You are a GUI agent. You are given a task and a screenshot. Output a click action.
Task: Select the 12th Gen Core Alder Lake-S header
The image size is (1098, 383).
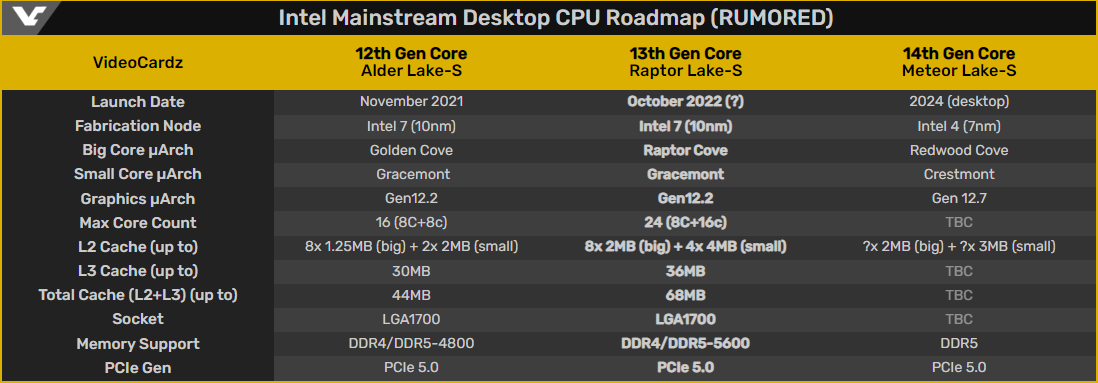pyautogui.click(x=412, y=62)
